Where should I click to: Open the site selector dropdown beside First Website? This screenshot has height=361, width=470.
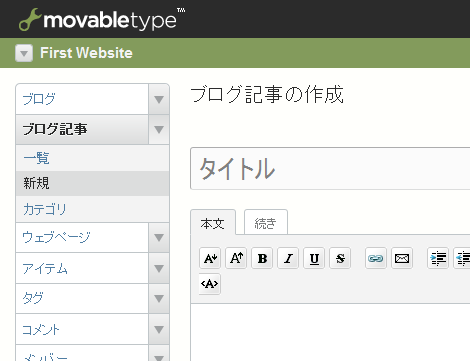click(24, 53)
